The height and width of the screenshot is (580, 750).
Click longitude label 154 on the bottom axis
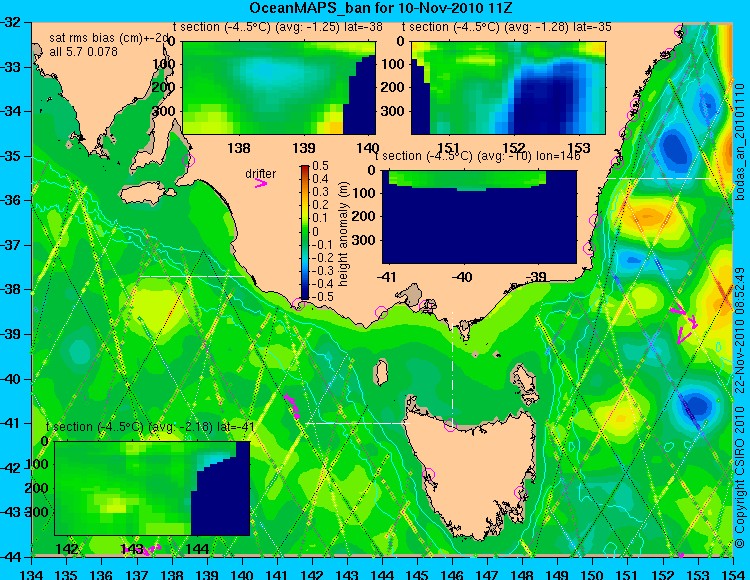[x=733, y=574]
